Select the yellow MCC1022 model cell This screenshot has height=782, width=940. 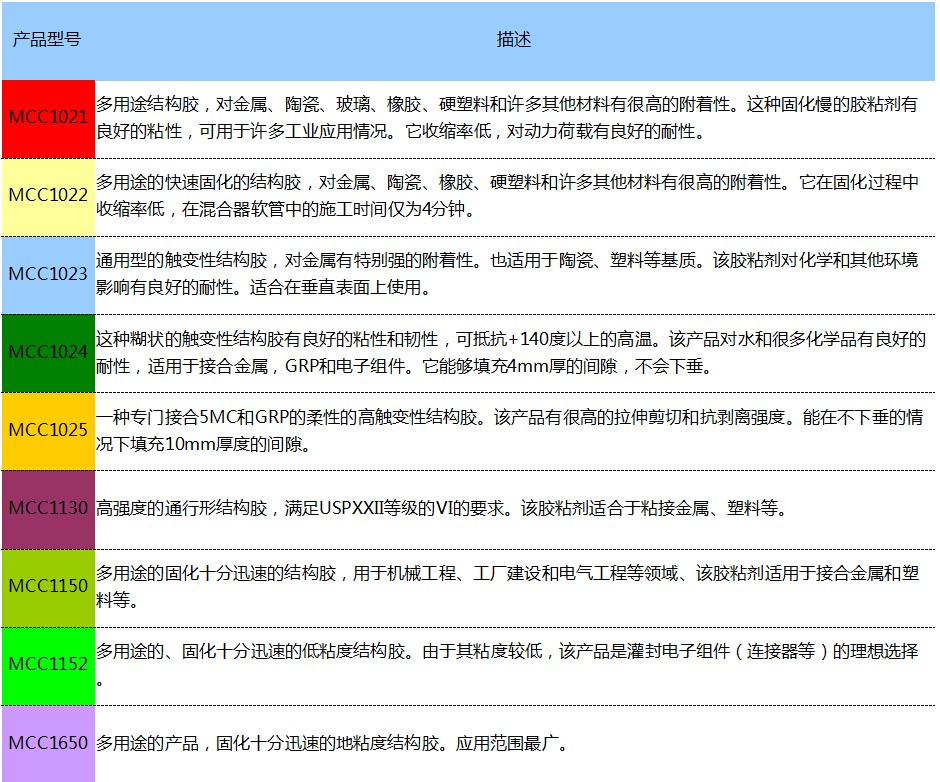pyautogui.click(x=48, y=197)
